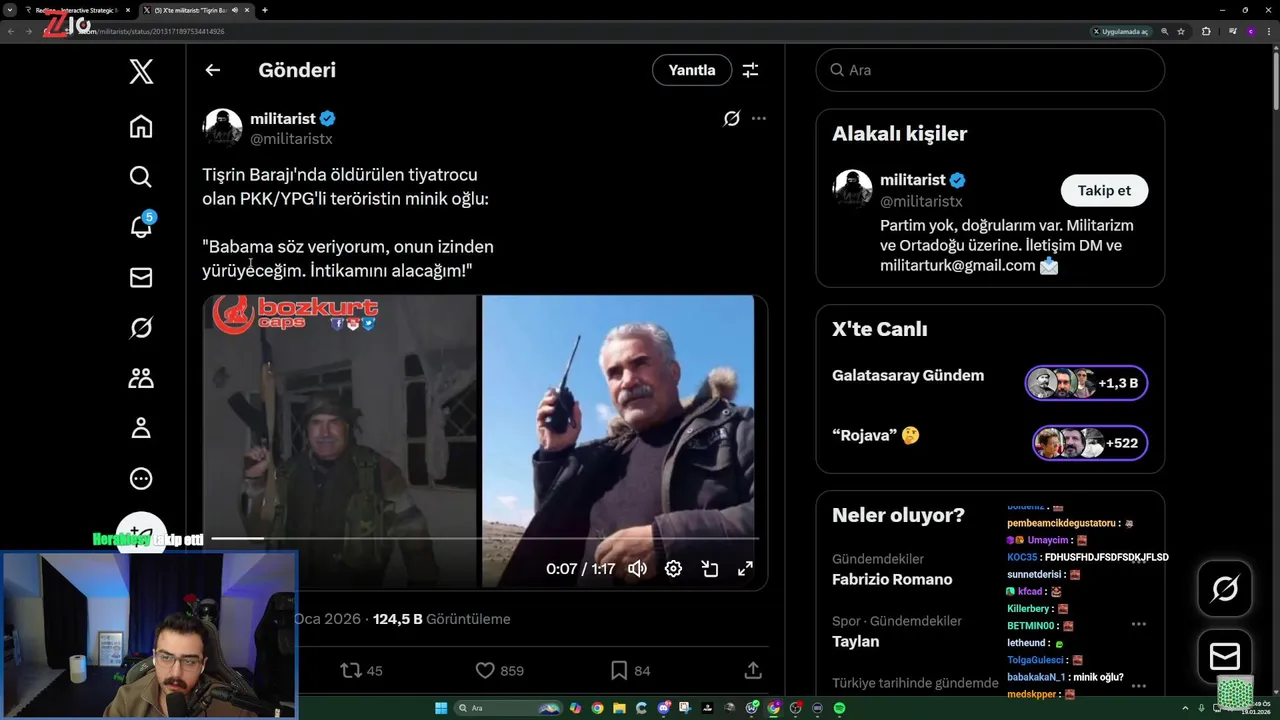Expand video to fullscreen
Image resolution: width=1280 pixels, height=720 pixels.
coord(745,568)
